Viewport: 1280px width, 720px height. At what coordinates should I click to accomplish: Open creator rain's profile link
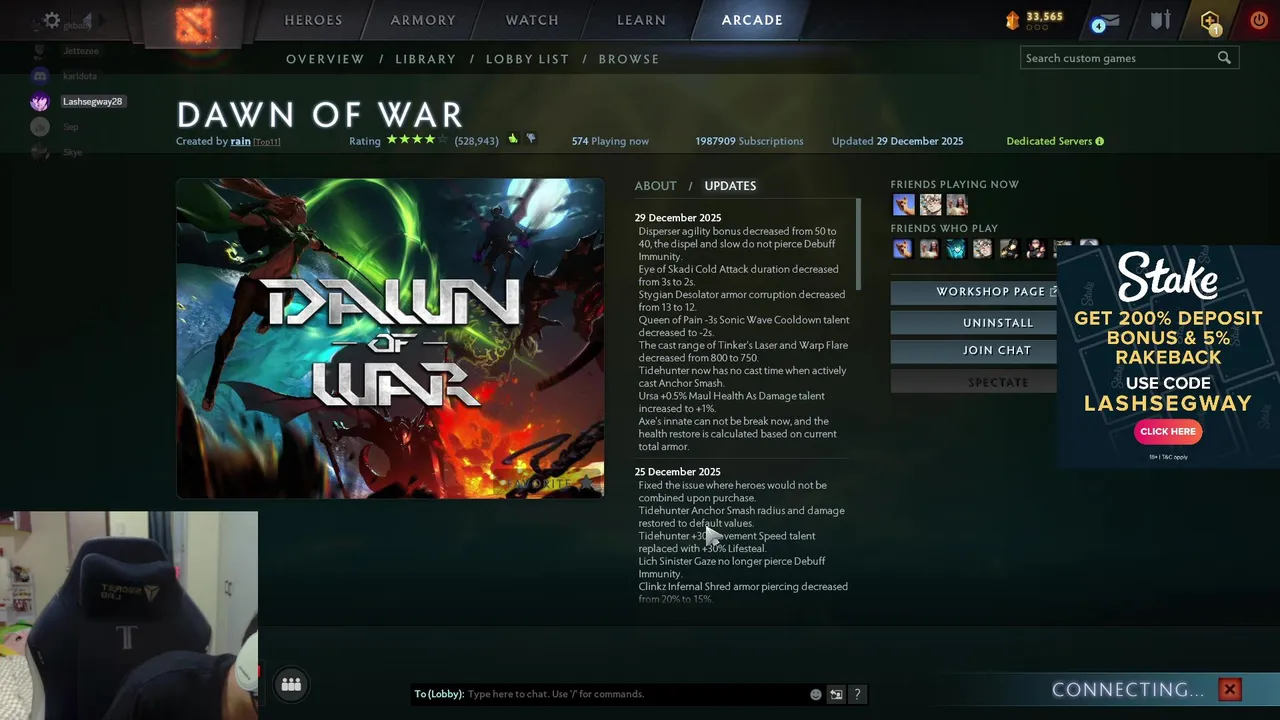click(x=240, y=141)
